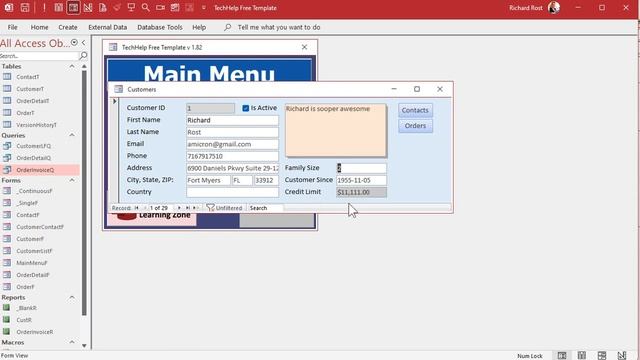Select the _SingleF form icon

[x=7, y=202]
